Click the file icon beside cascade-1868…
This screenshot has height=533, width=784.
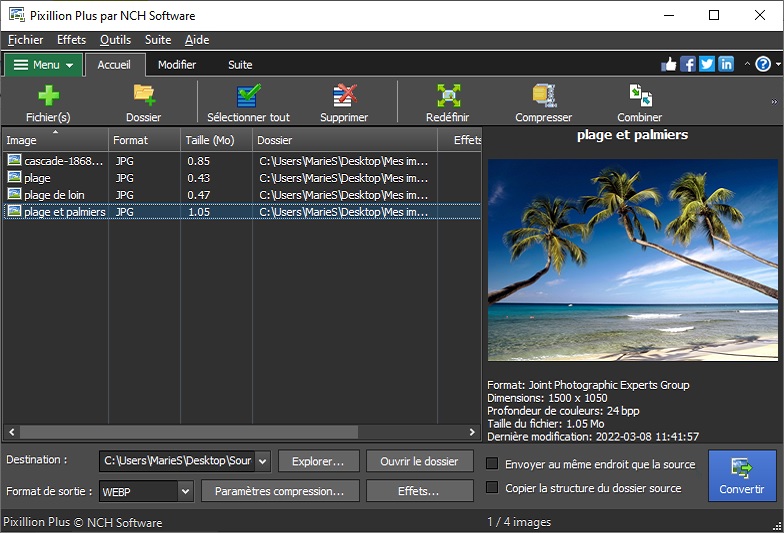(14, 160)
